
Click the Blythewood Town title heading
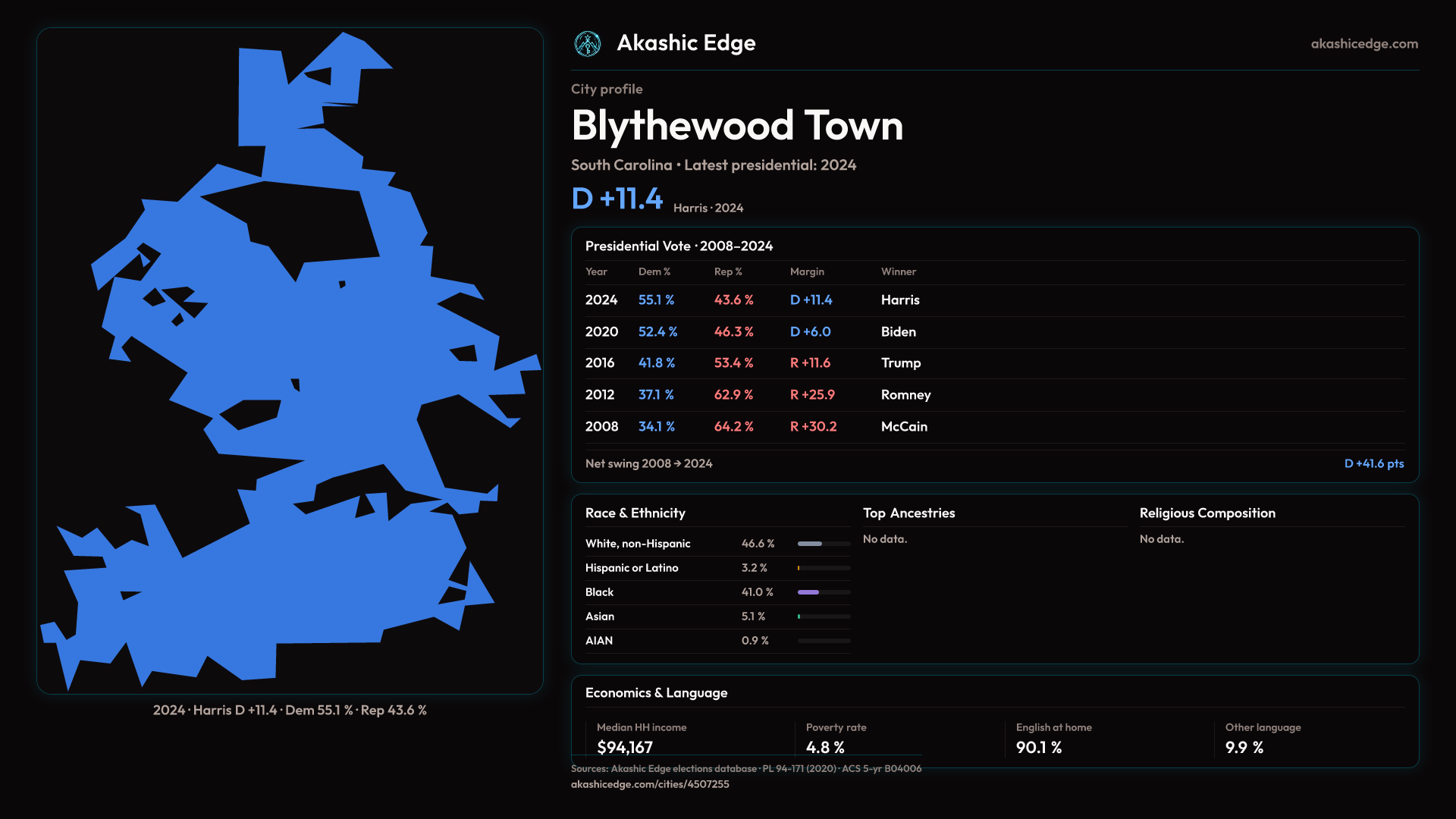pyautogui.click(x=737, y=126)
